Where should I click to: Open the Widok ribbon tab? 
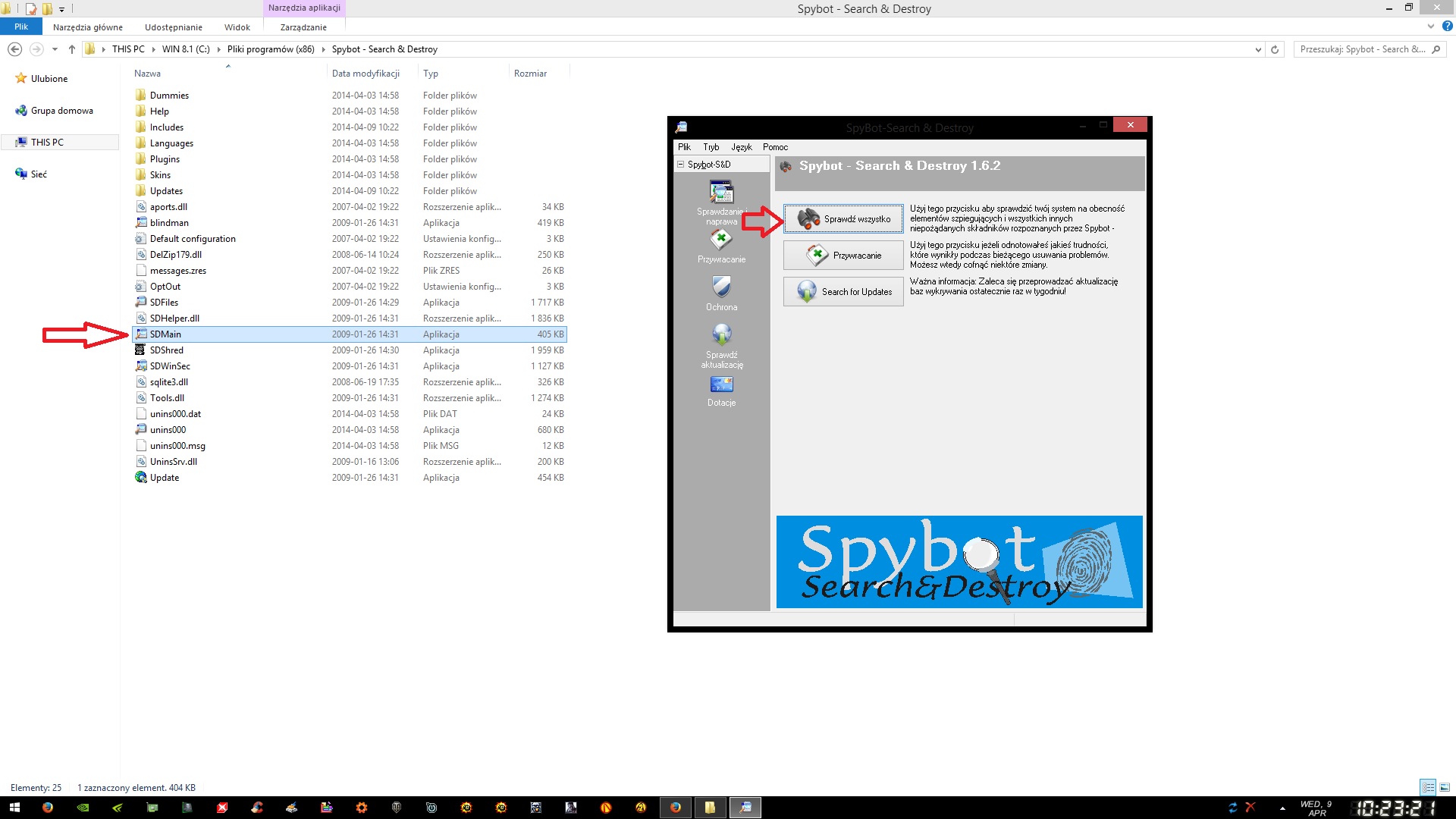point(237,27)
